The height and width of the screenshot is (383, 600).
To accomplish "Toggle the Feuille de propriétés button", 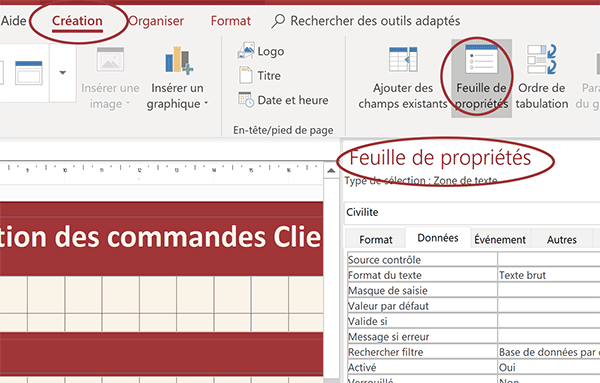I will 481,78.
